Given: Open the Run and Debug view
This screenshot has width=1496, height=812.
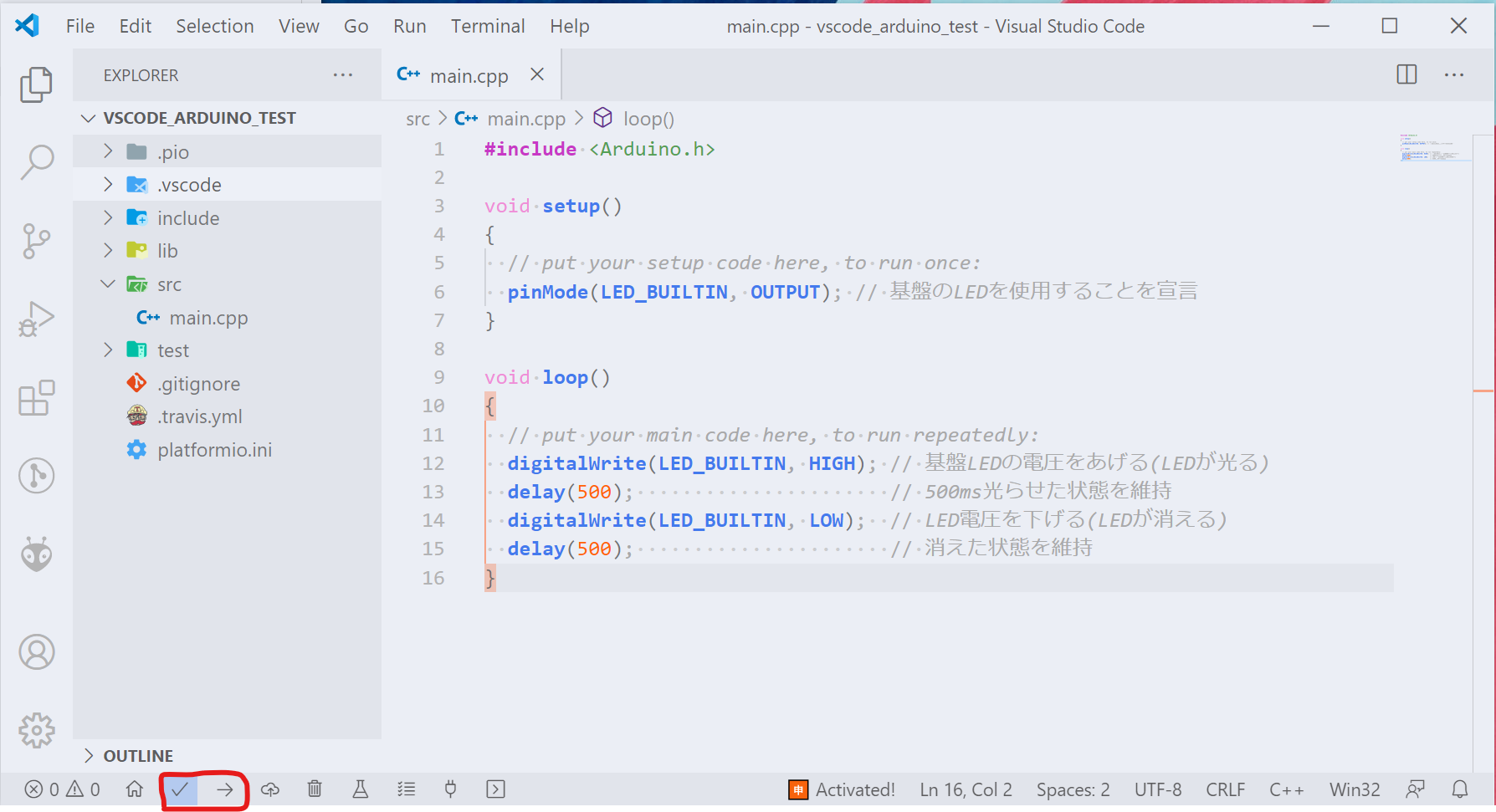Looking at the screenshot, I should 36,319.
